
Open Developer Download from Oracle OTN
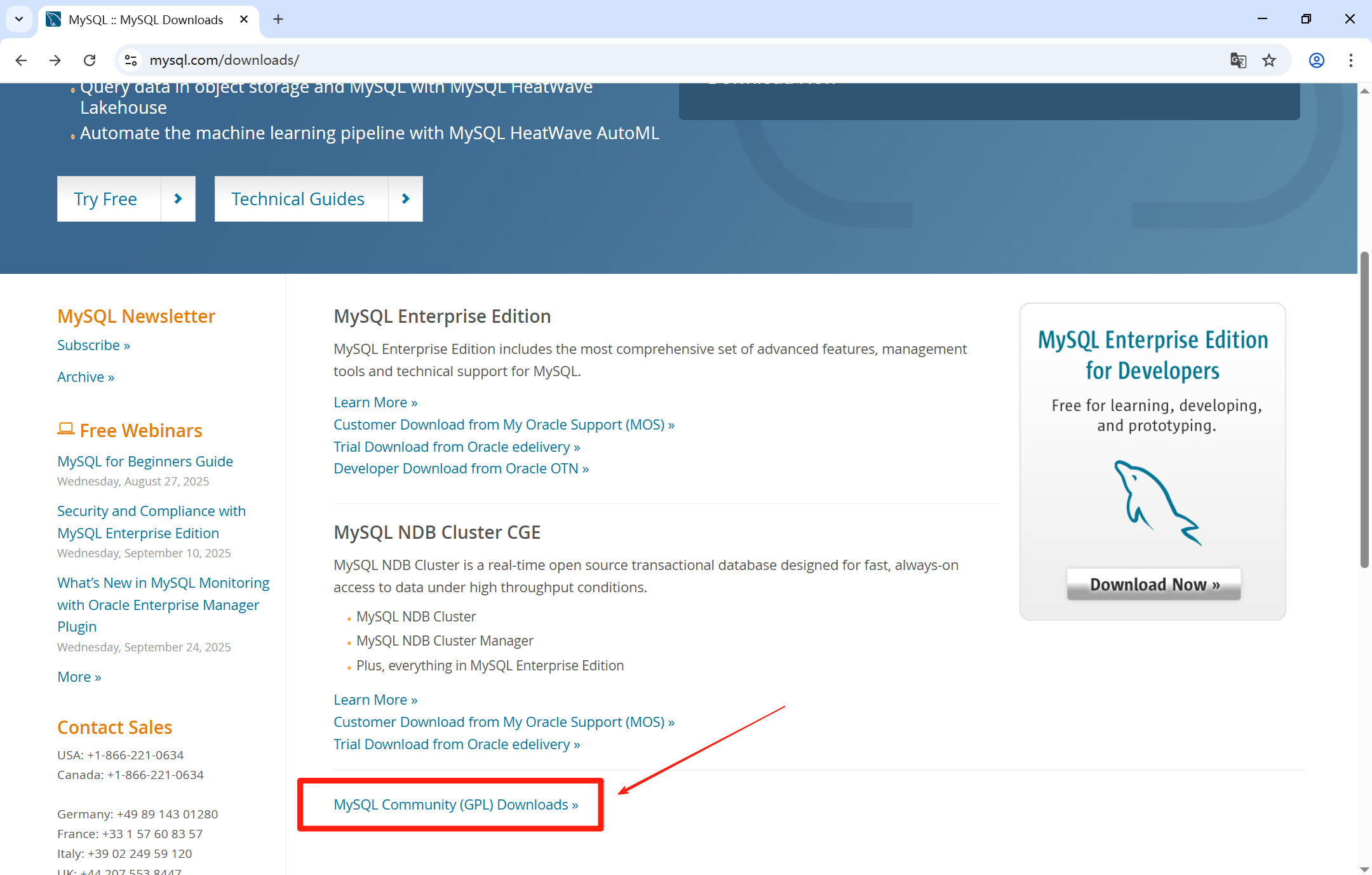pyautogui.click(x=461, y=468)
